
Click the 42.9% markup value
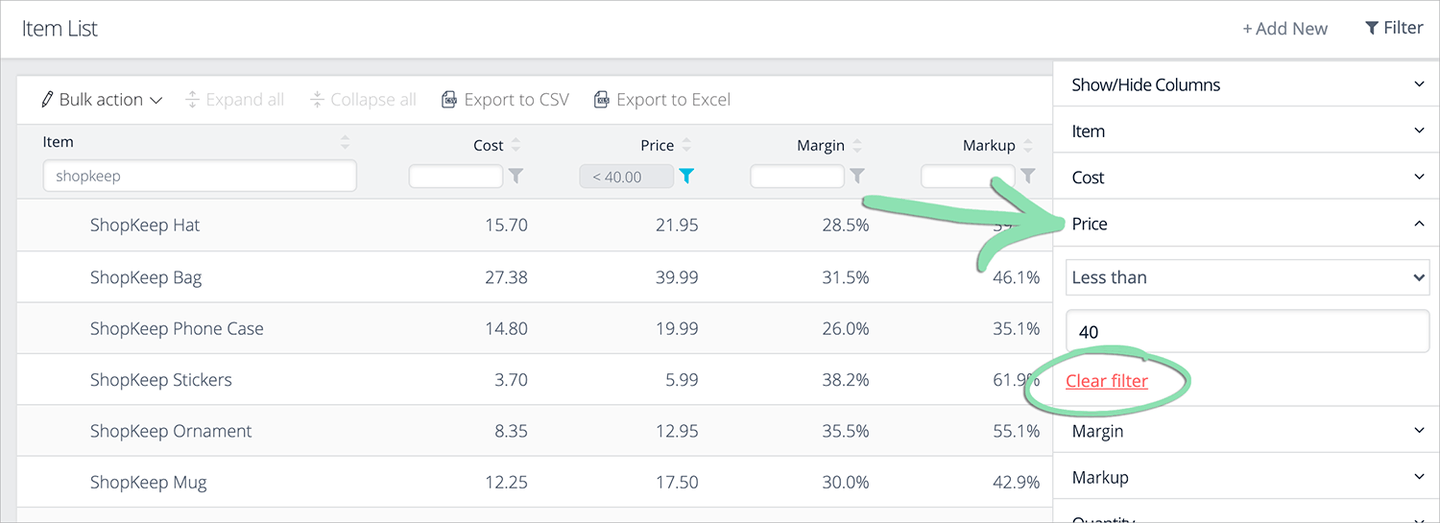pyautogui.click(x=1016, y=482)
